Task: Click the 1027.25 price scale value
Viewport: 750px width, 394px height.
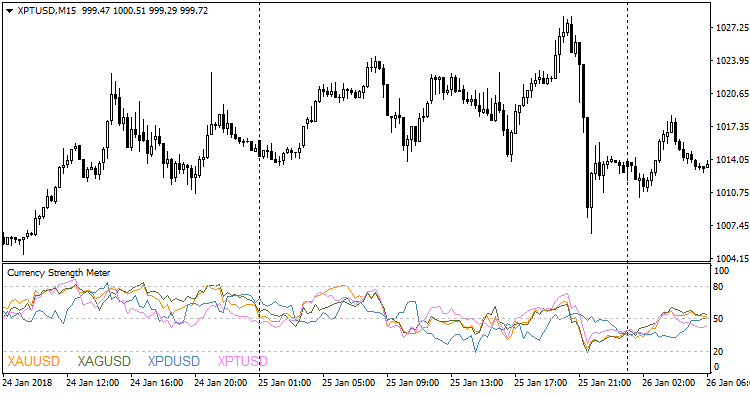Action: coord(732,28)
